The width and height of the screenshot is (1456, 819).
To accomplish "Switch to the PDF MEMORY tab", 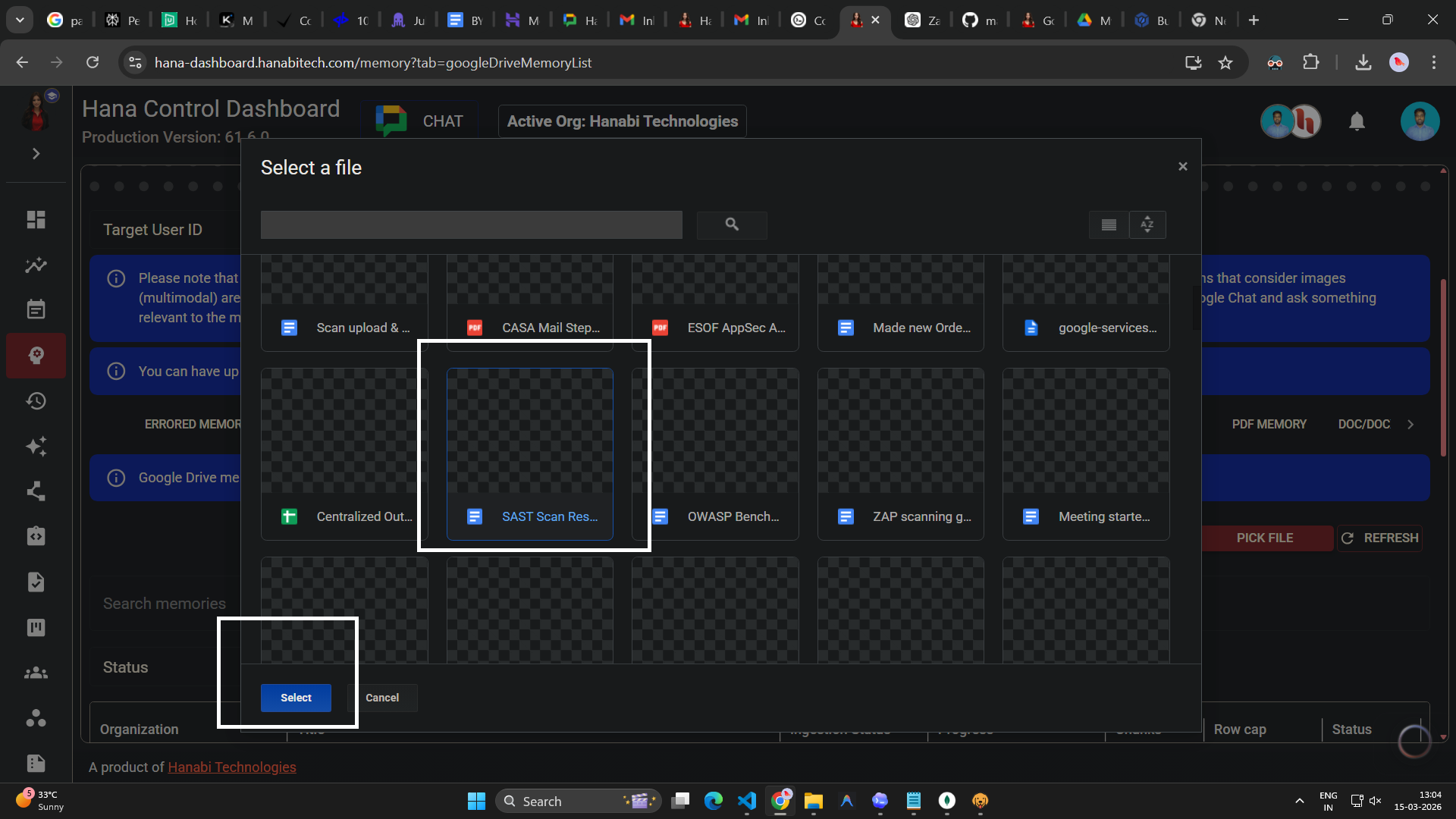I will 1269,424.
